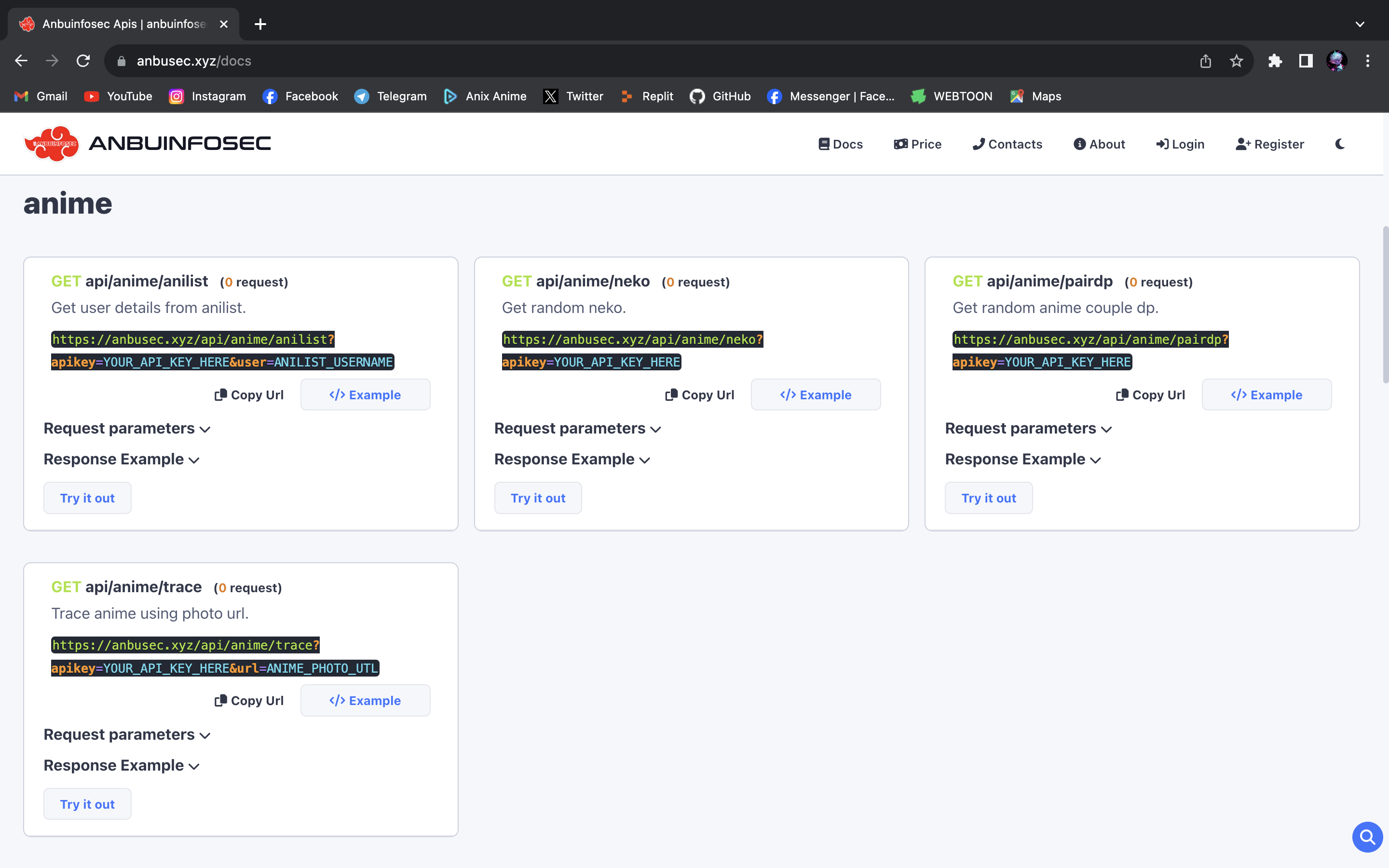Try it out on neko endpoint
The height and width of the screenshot is (868, 1389).
[x=538, y=498]
